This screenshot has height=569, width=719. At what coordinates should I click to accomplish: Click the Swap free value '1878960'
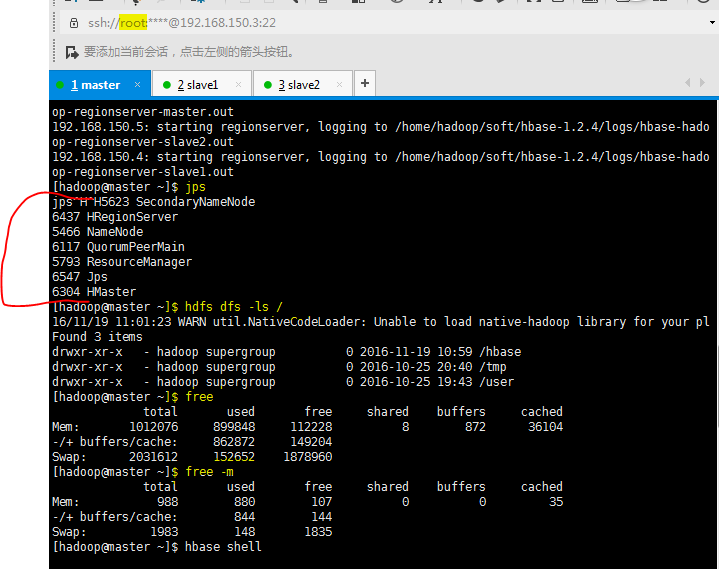308,457
